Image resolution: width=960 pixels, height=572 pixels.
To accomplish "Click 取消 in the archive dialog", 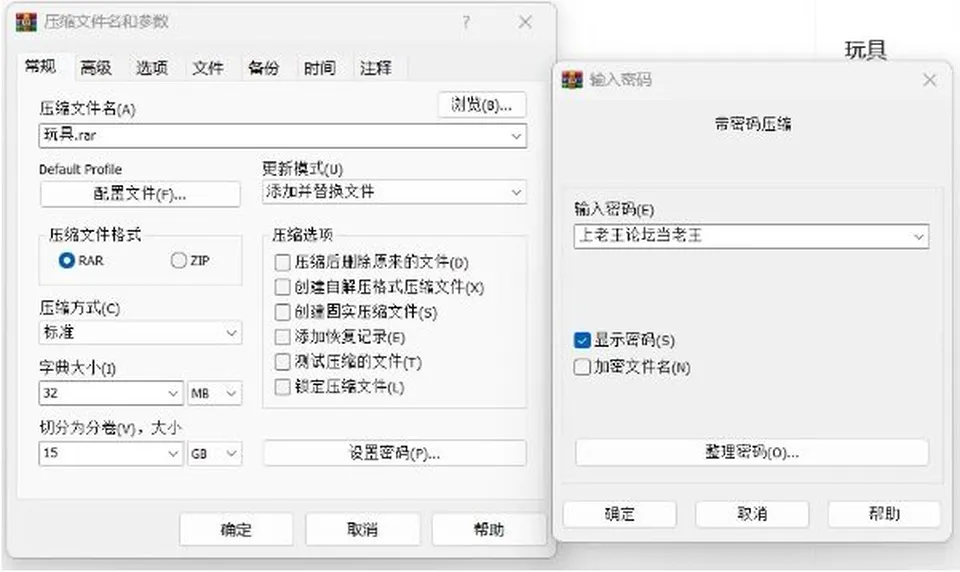I will click(x=362, y=529).
